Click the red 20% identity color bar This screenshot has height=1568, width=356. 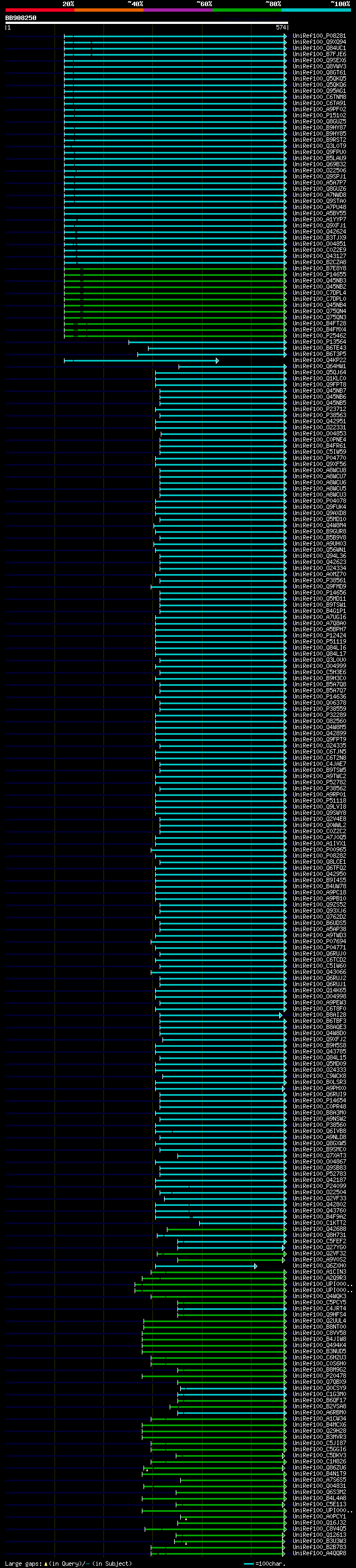[40, 10]
